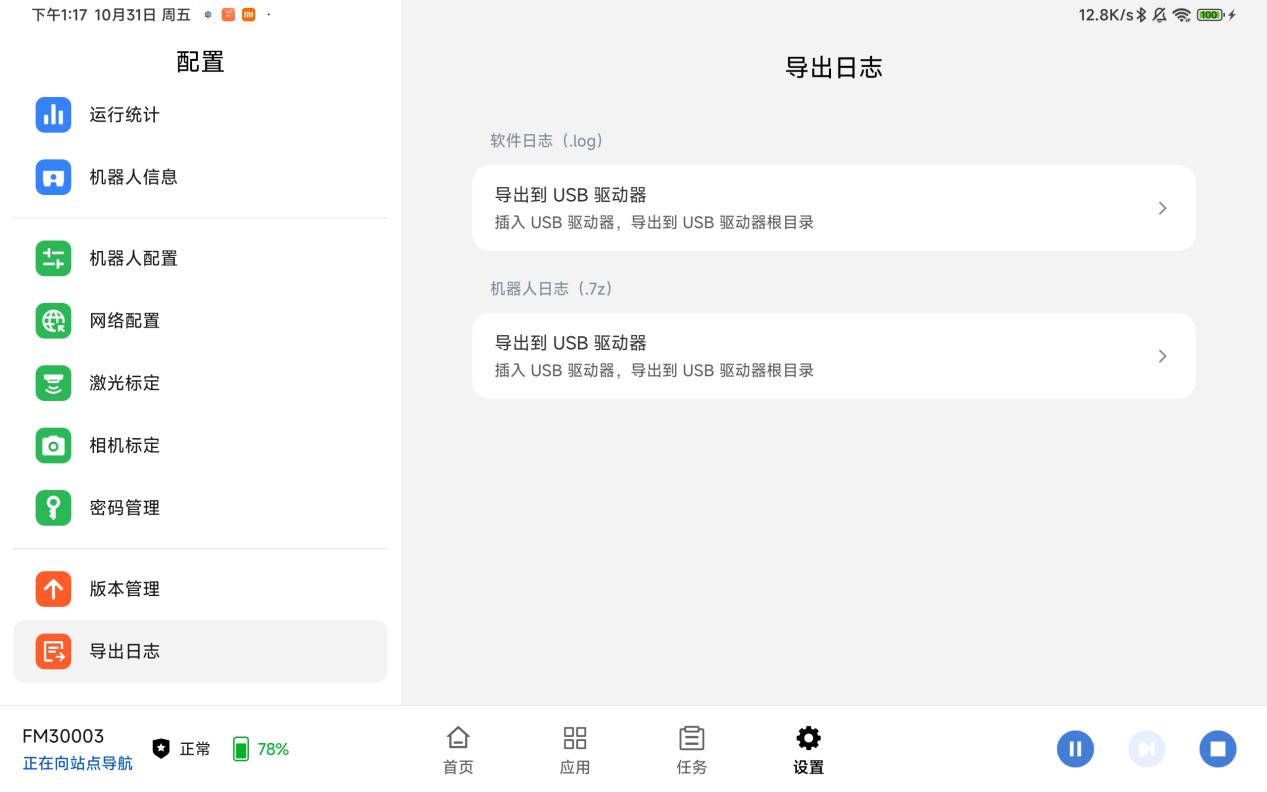
Task: Switch to the 首页 home tab
Action: [x=458, y=750]
